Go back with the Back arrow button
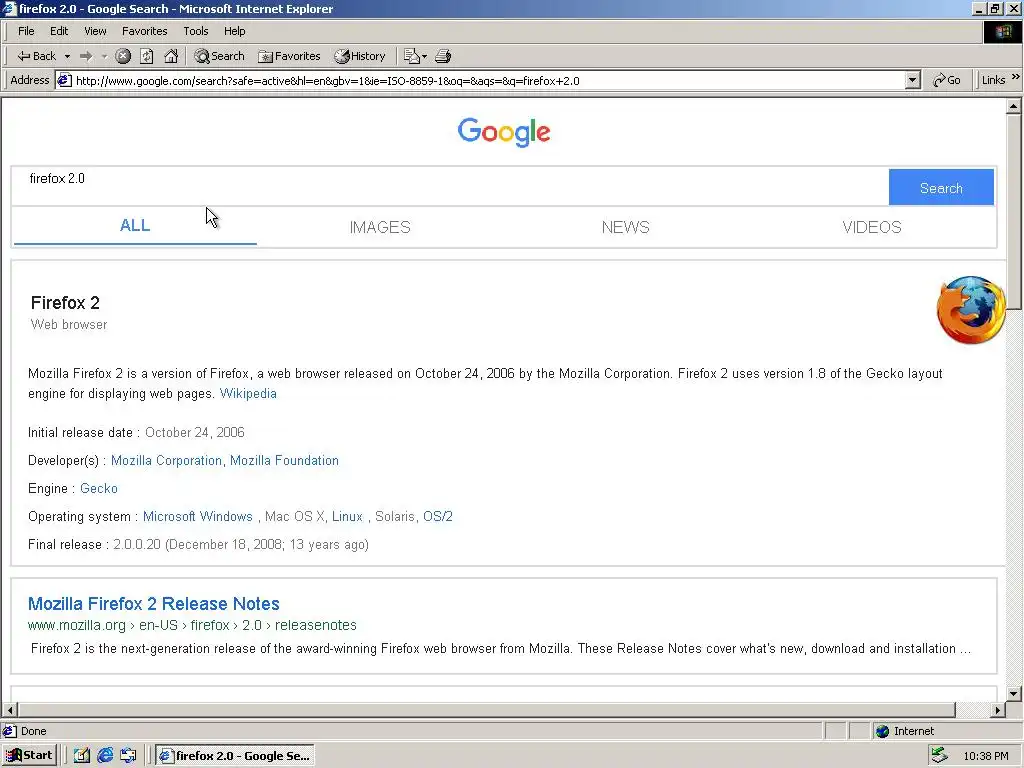1024x768 pixels. [x=37, y=56]
